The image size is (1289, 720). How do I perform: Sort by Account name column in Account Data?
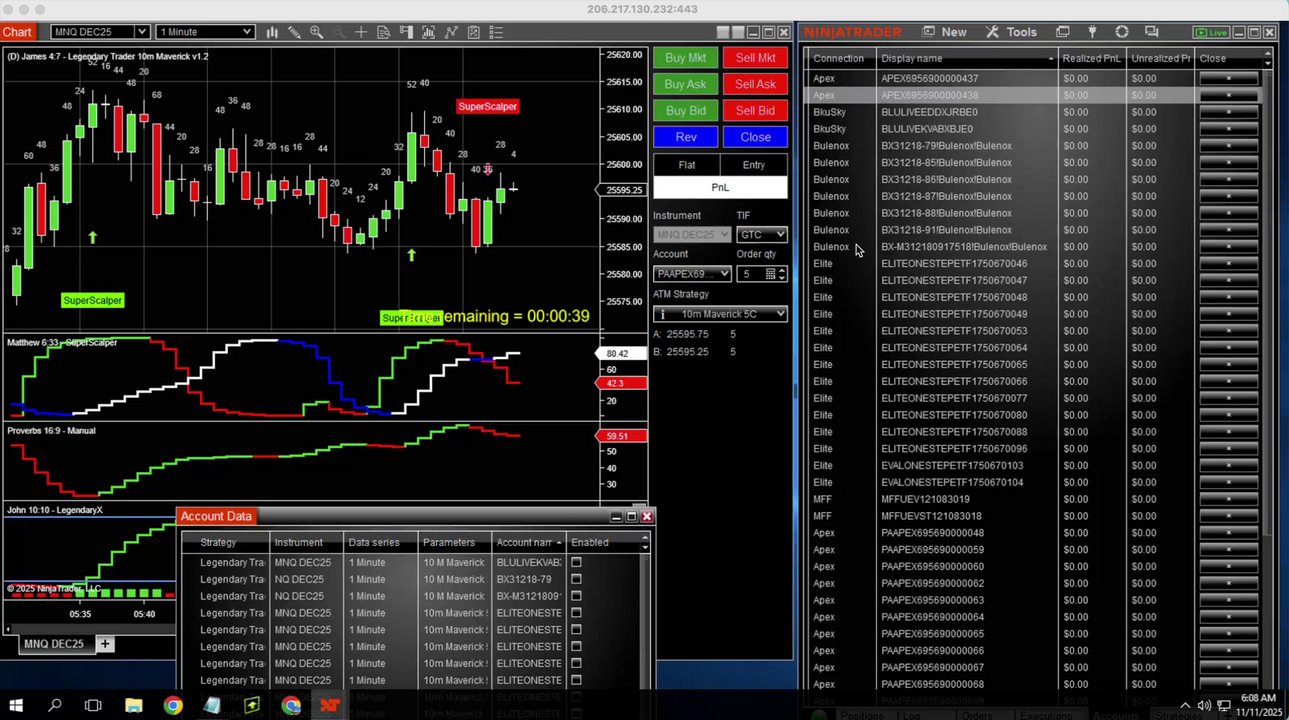point(529,542)
